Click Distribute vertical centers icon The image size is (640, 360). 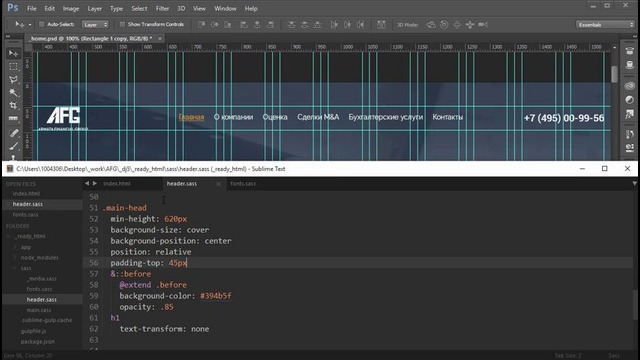304,24
